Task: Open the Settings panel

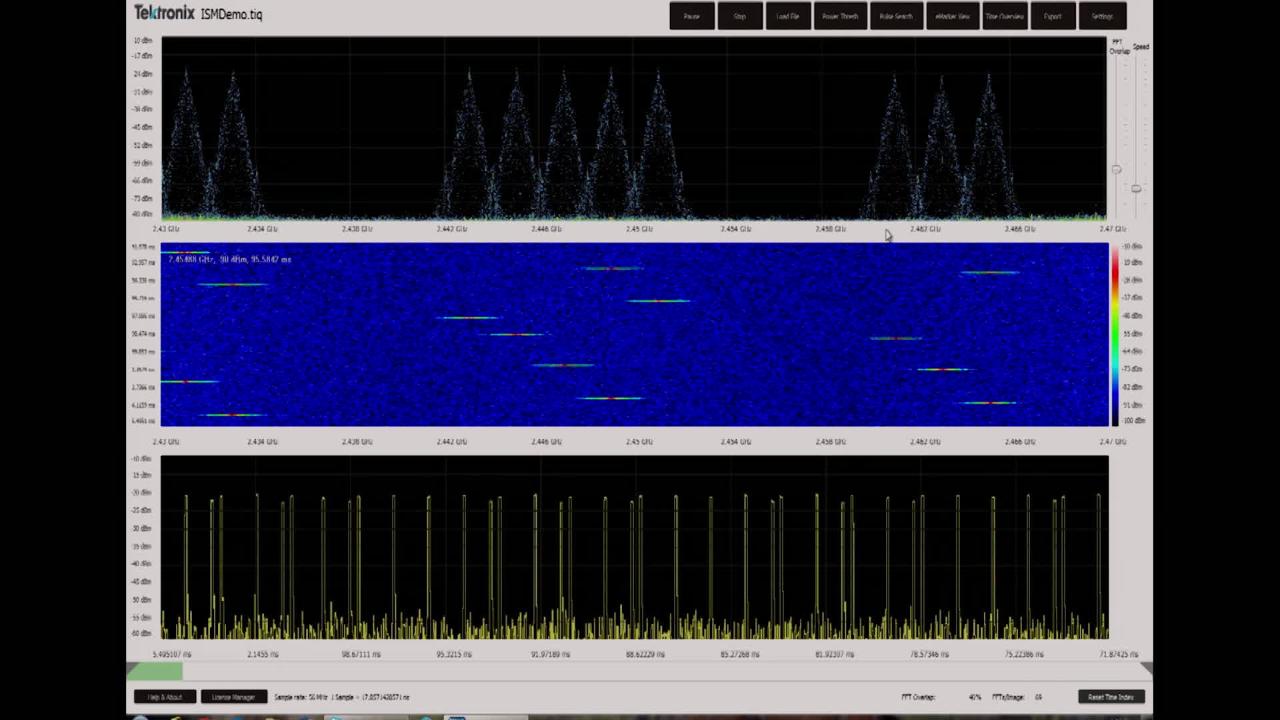Action: [1102, 16]
